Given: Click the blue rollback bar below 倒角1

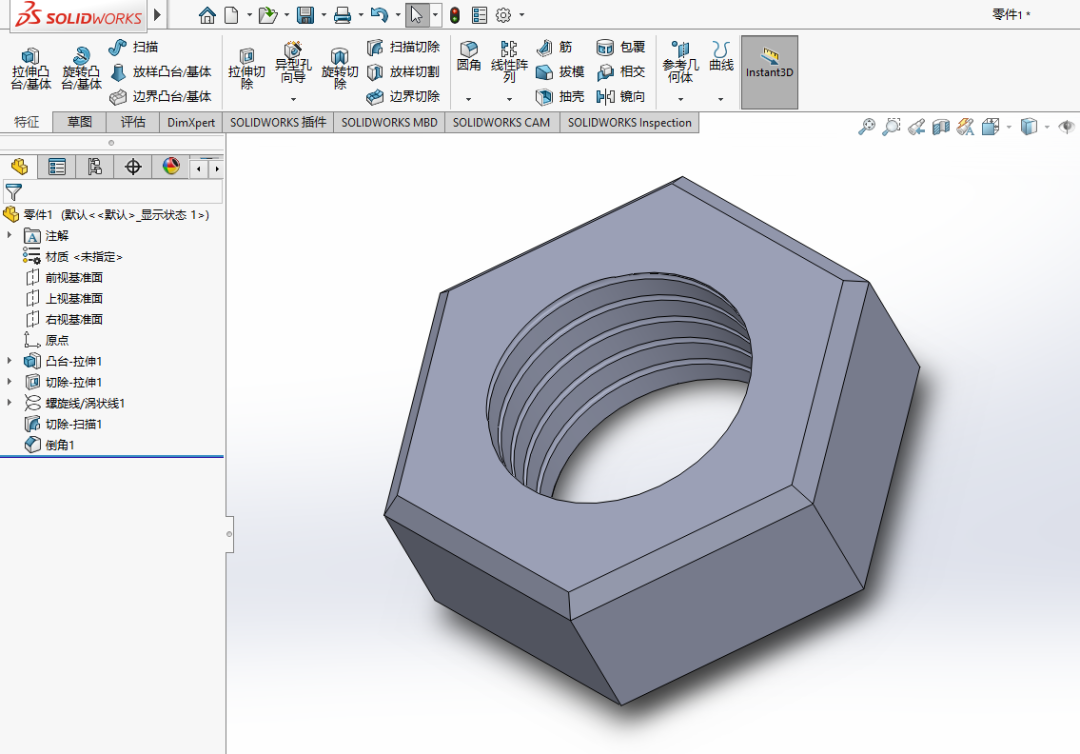Looking at the screenshot, I should [112, 457].
